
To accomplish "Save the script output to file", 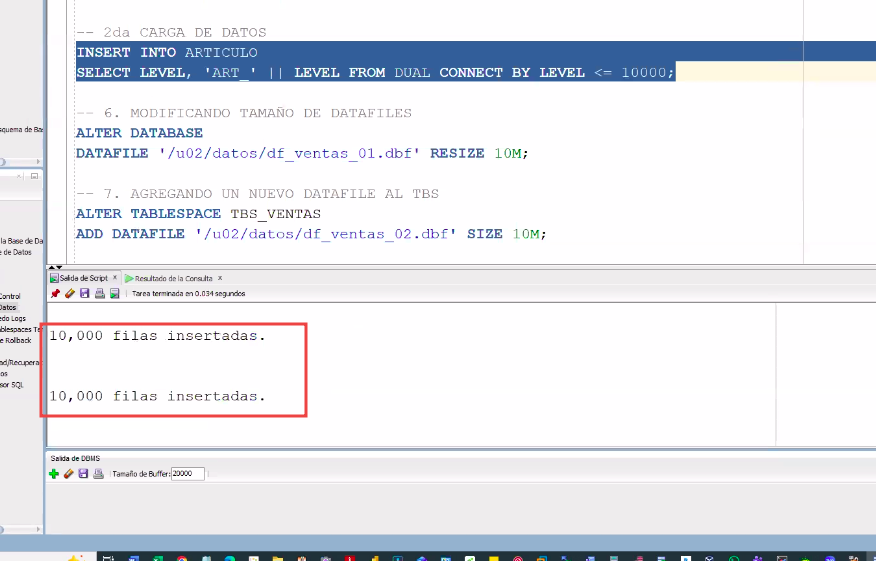I will click(84, 294).
